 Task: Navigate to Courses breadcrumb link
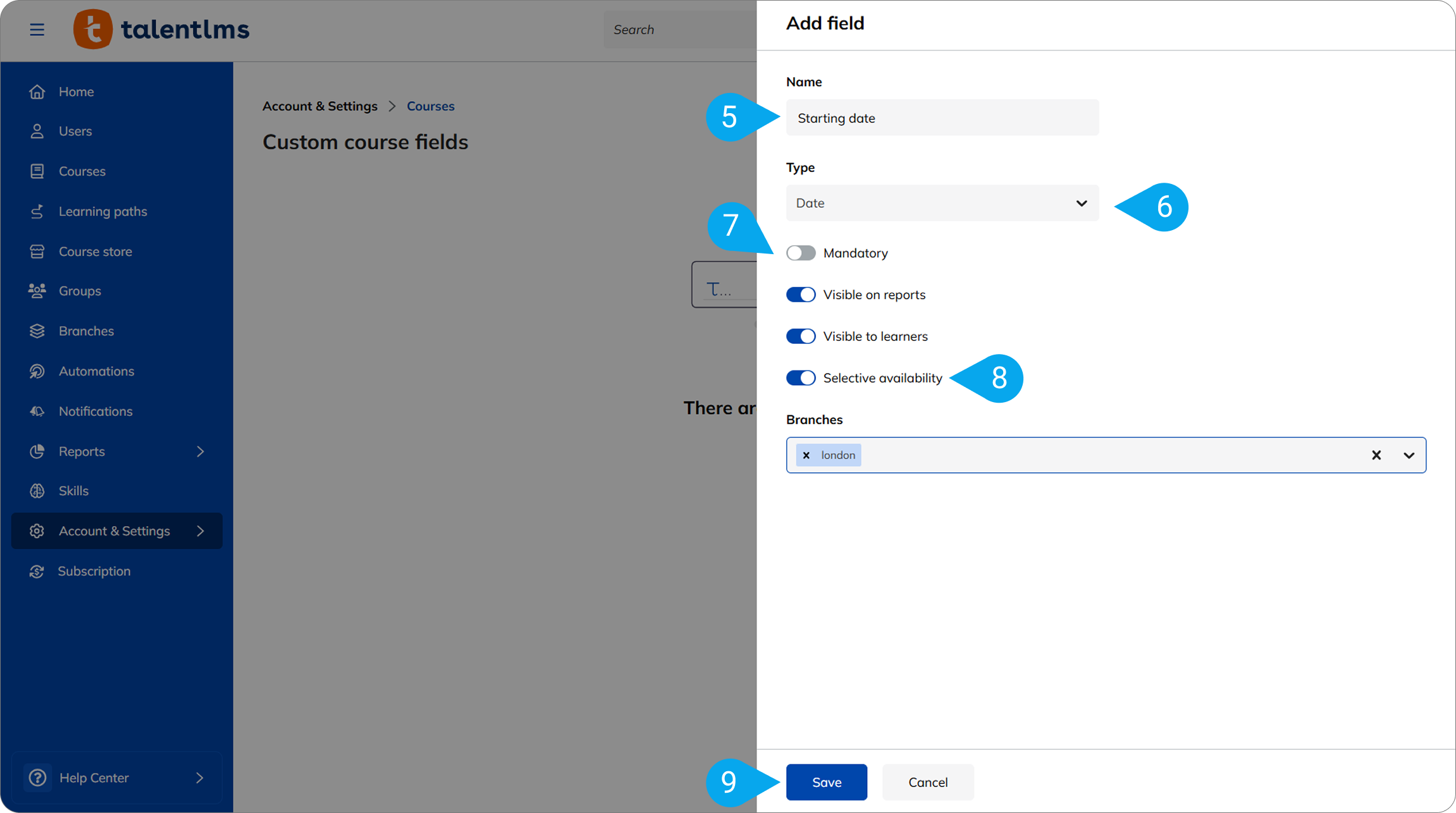(431, 106)
